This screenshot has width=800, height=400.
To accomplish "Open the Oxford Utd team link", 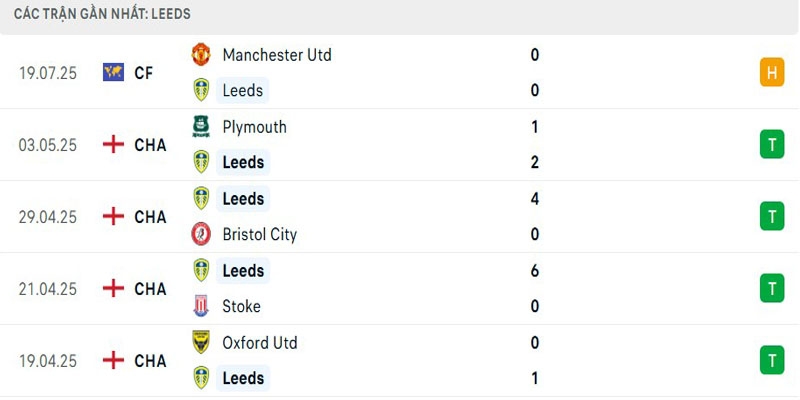I will [260, 343].
